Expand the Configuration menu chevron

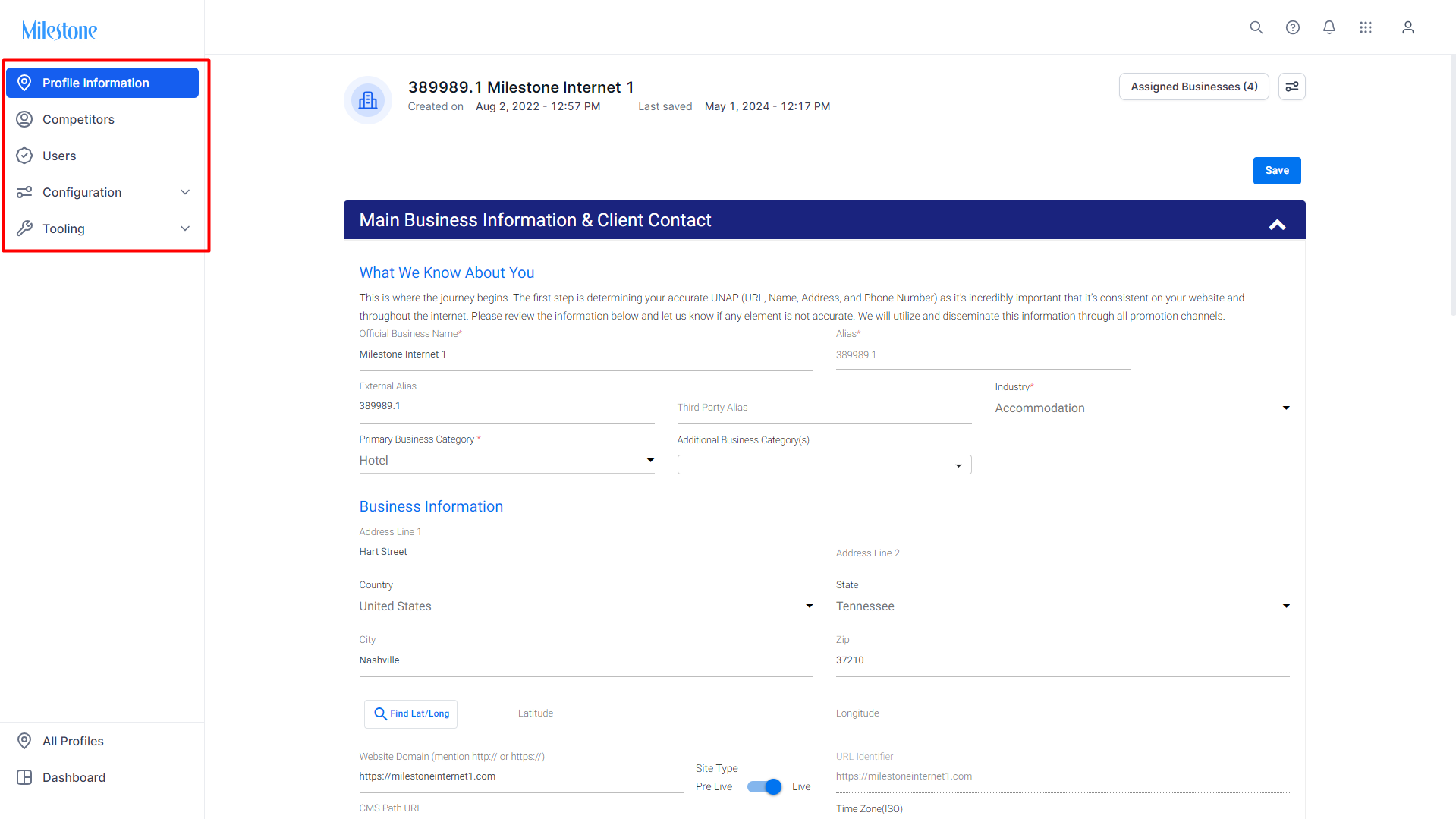pyautogui.click(x=185, y=192)
